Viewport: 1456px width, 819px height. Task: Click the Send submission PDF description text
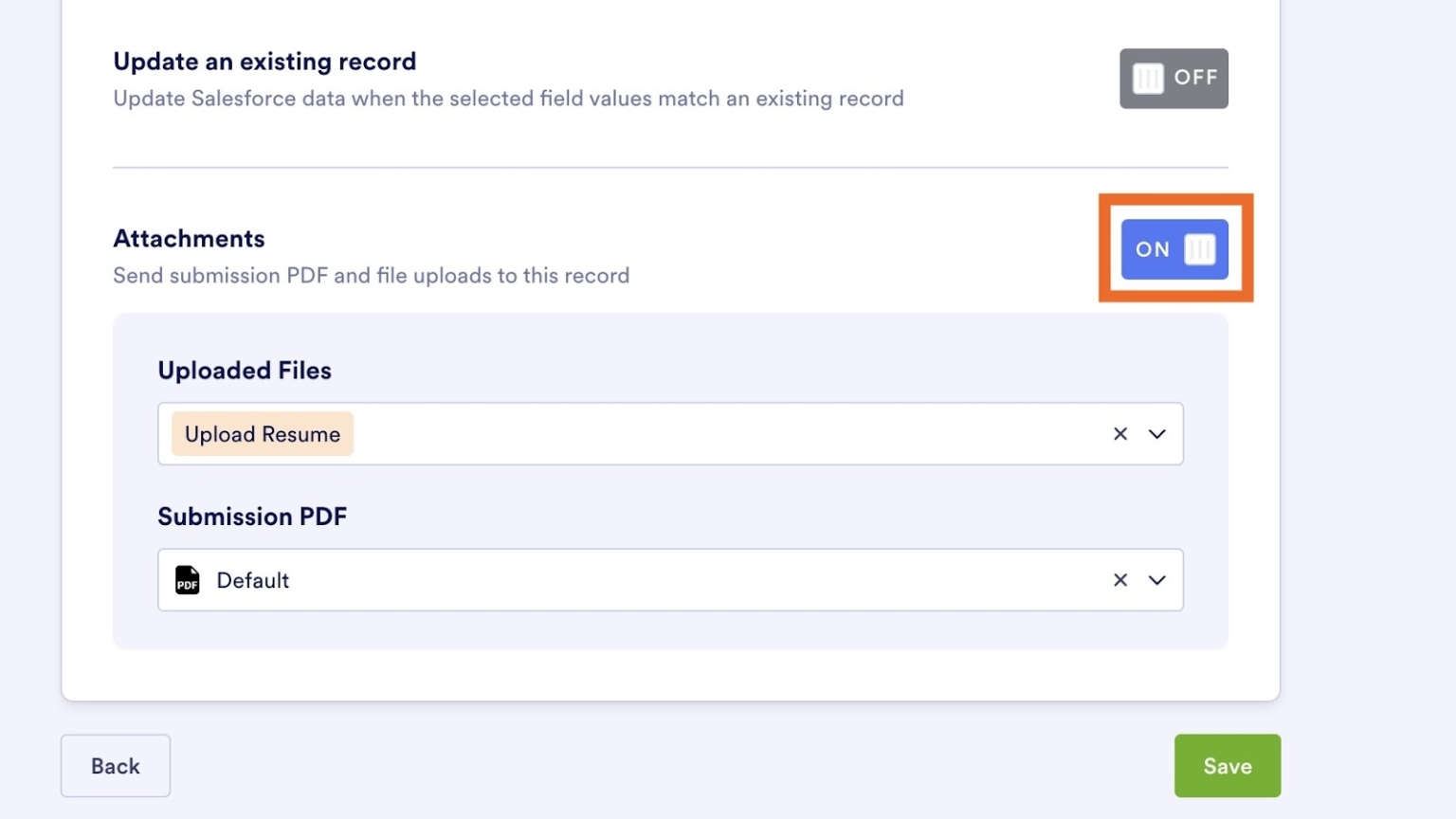click(371, 276)
